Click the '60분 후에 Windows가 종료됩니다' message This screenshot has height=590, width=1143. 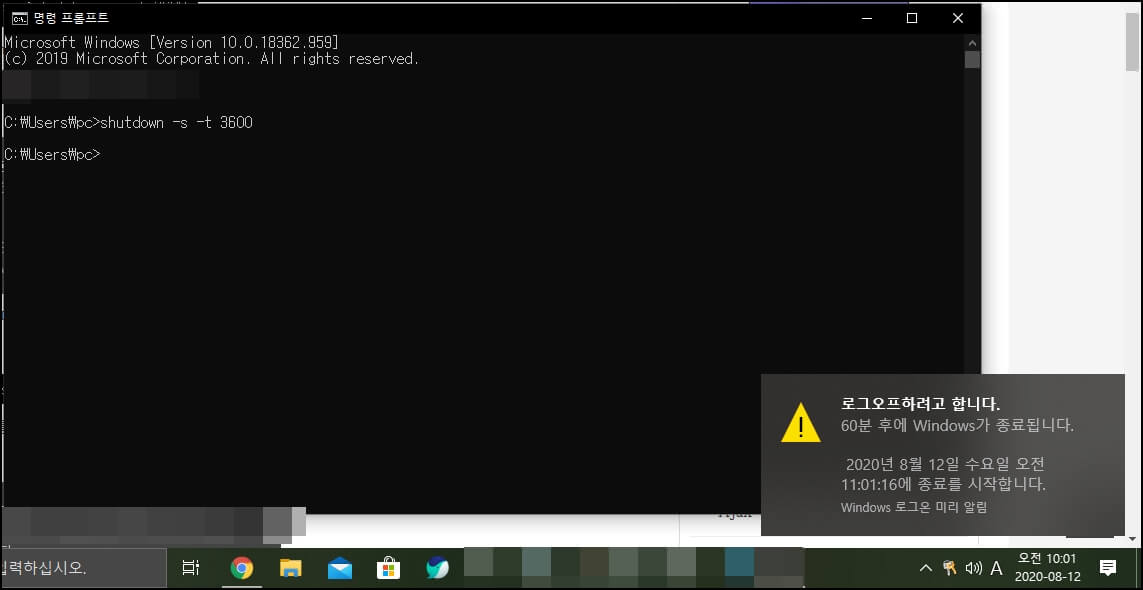coord(957,425)
